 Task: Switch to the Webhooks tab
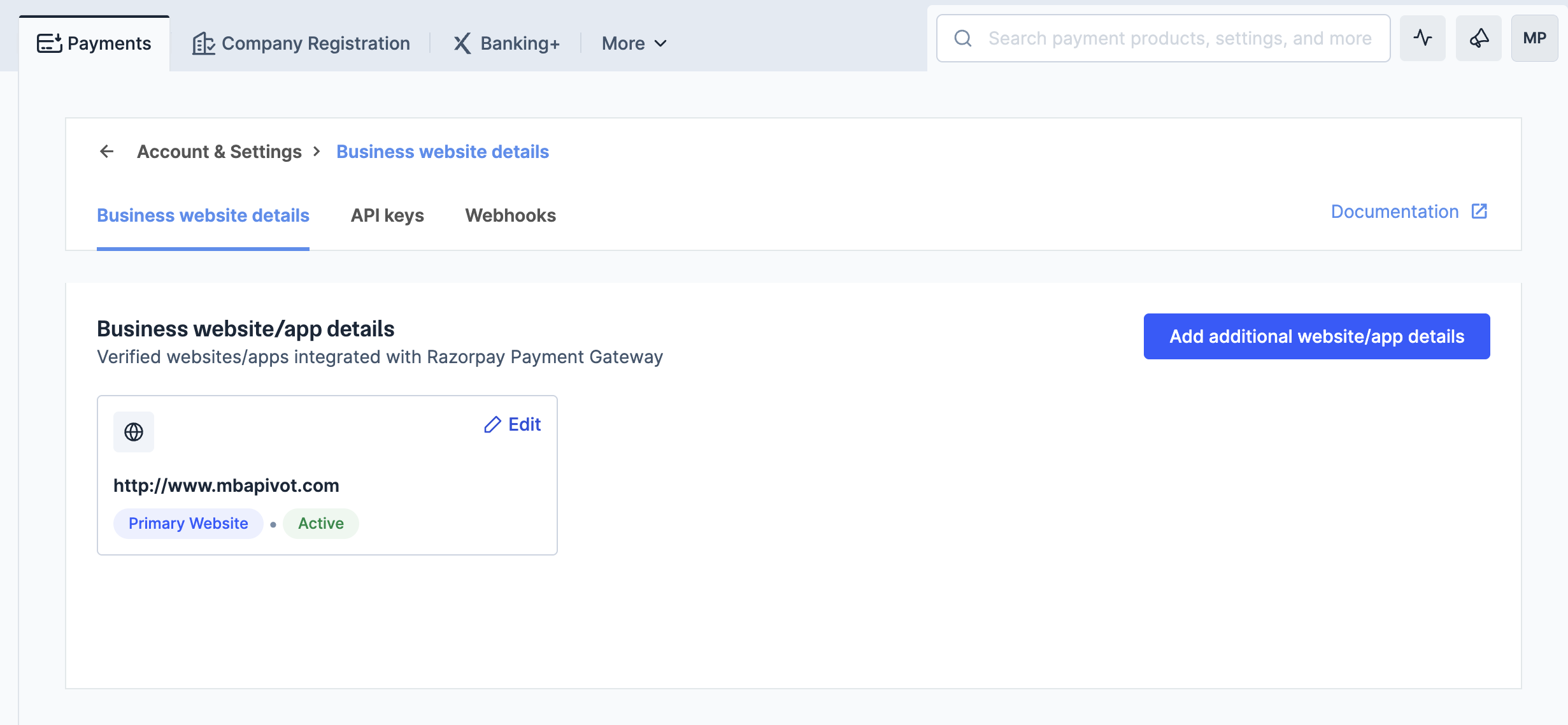510,215
